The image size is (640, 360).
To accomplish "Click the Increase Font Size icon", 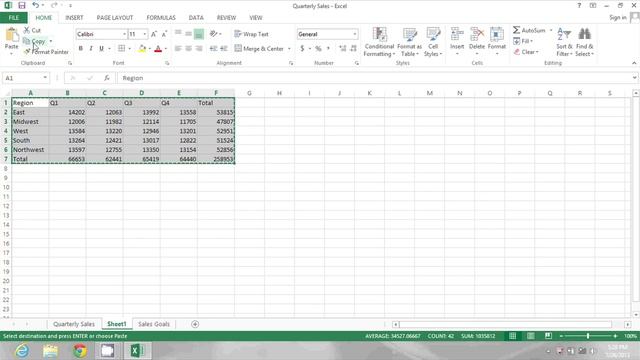I will point(154,34).
